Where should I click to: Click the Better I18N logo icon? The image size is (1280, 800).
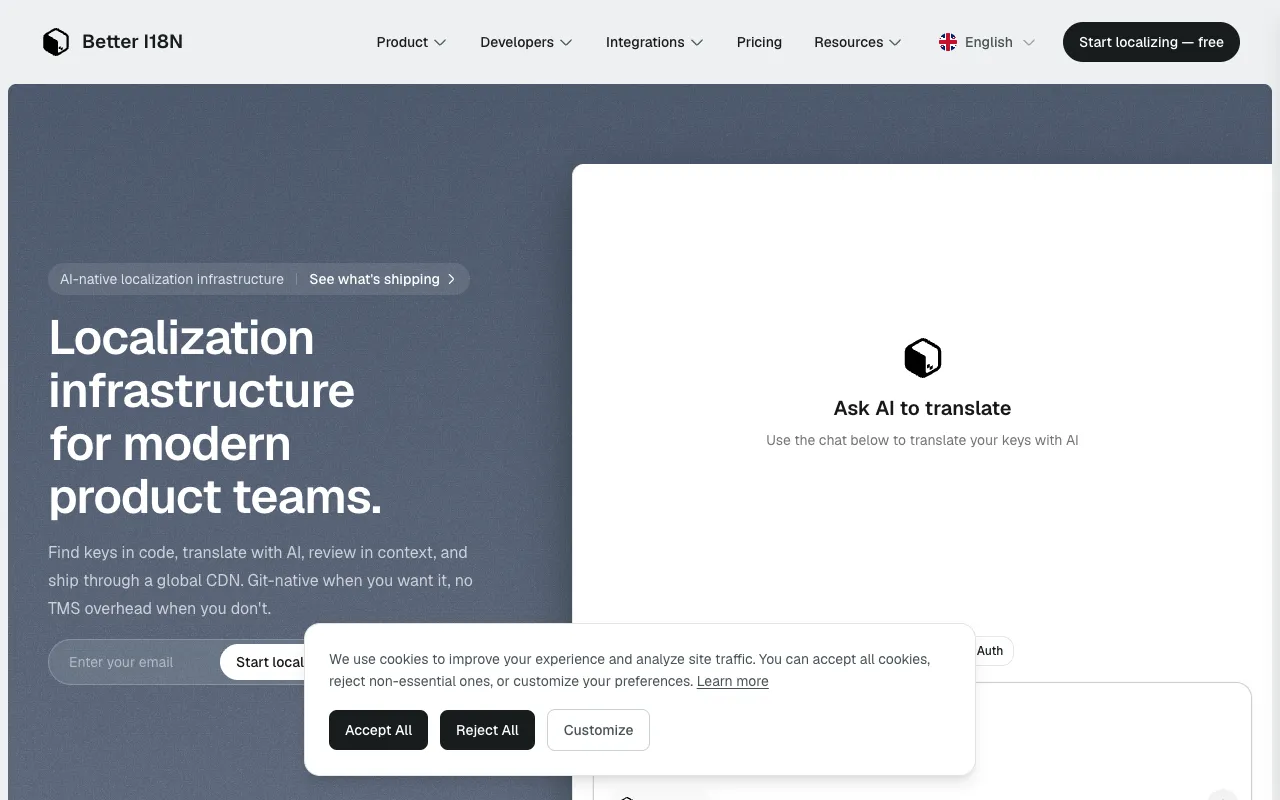click(x=56, y=41)
